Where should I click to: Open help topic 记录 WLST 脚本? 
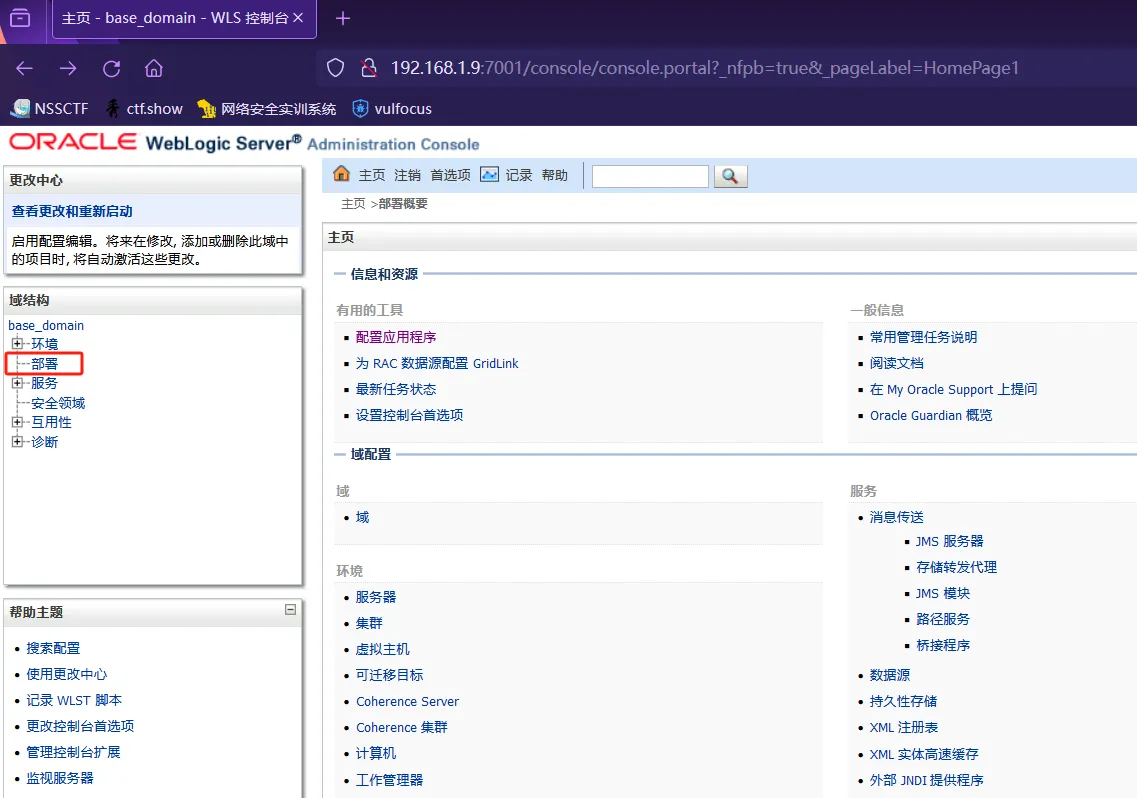tap(74, 700)
